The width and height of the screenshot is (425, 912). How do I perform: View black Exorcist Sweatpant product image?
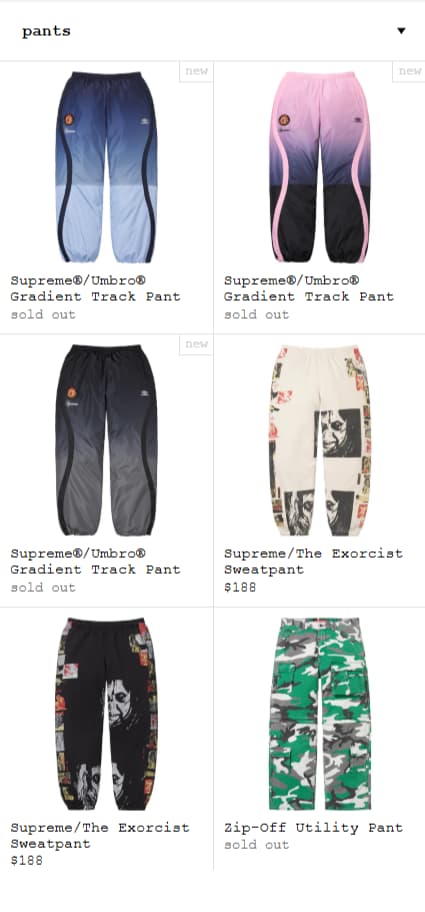106,714
